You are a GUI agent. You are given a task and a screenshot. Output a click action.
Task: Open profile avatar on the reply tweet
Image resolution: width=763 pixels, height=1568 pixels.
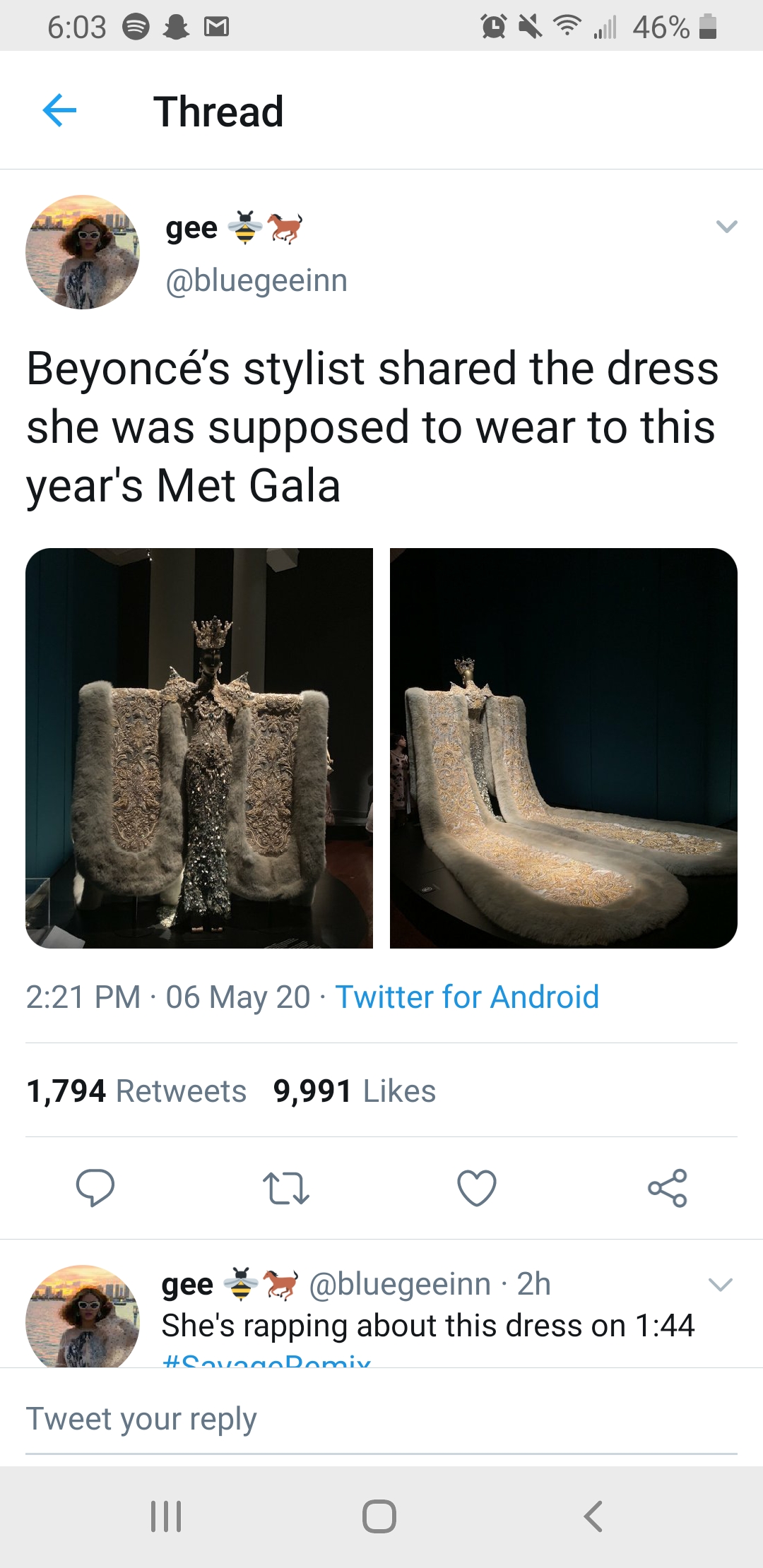(x=83, y=1316)
